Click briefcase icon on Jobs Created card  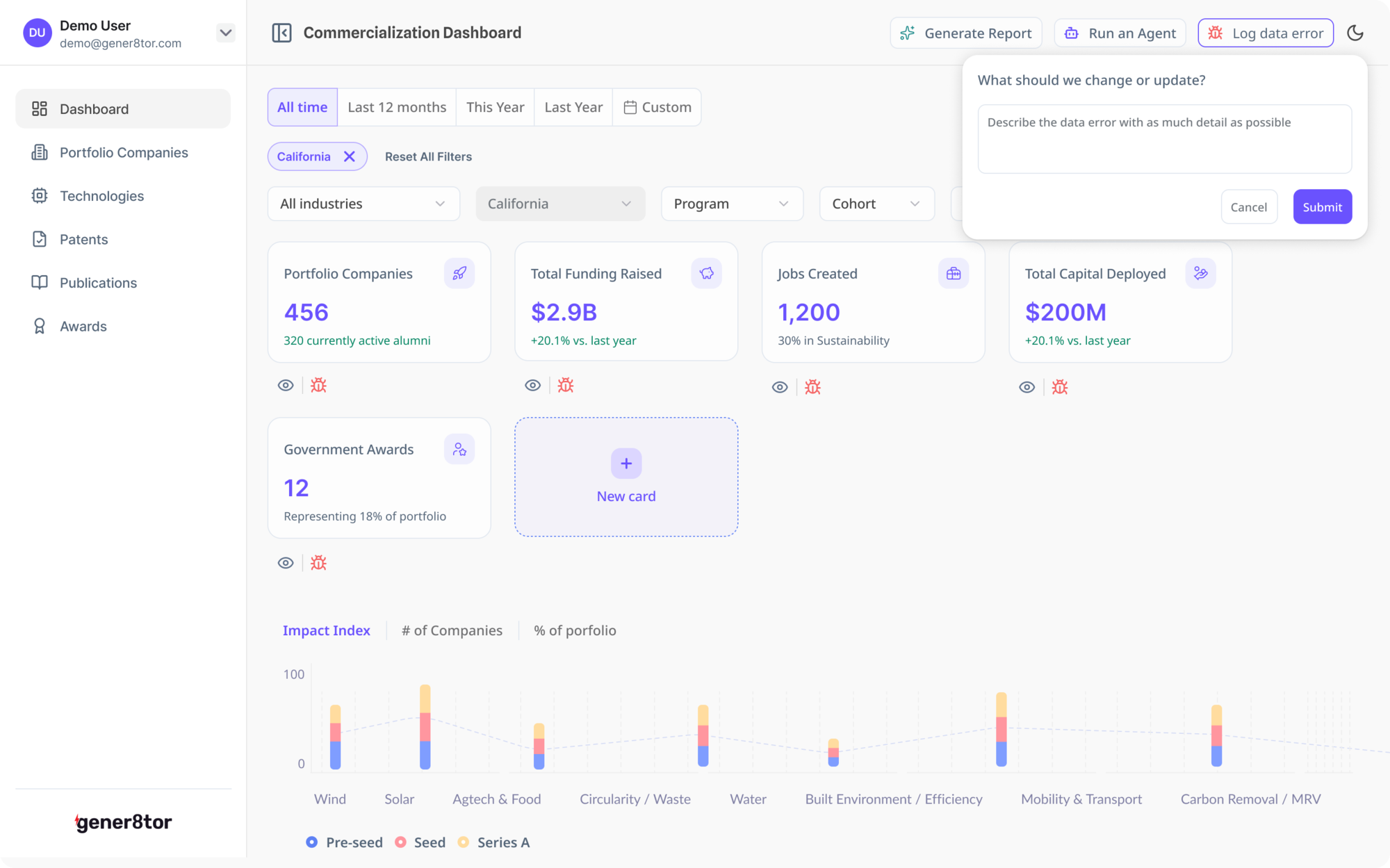click(x=954, y=273)
